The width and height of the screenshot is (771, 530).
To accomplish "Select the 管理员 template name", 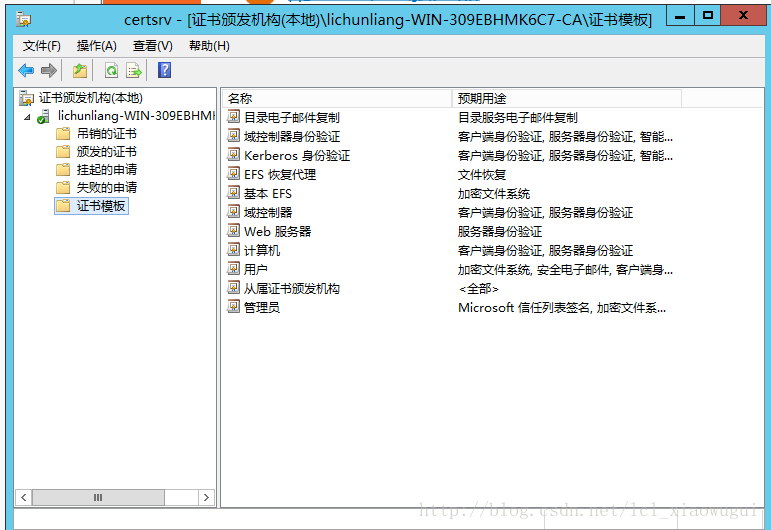I will point(262,308).
